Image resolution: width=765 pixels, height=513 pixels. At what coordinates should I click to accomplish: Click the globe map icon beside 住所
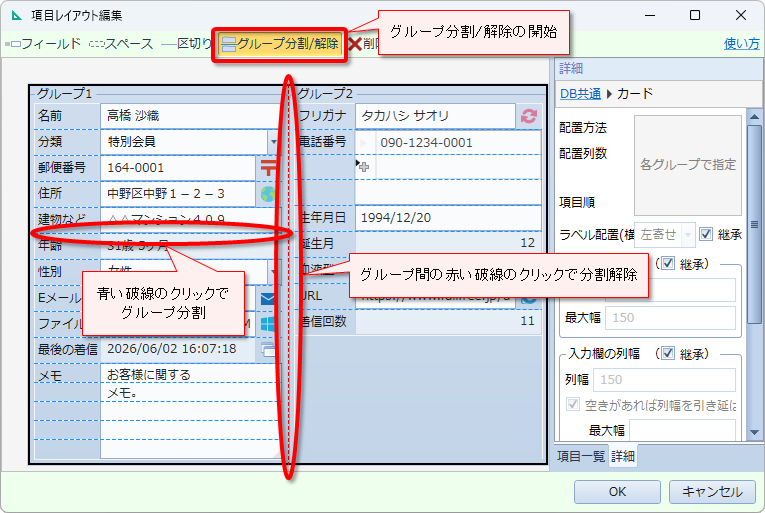click(268, 194)
